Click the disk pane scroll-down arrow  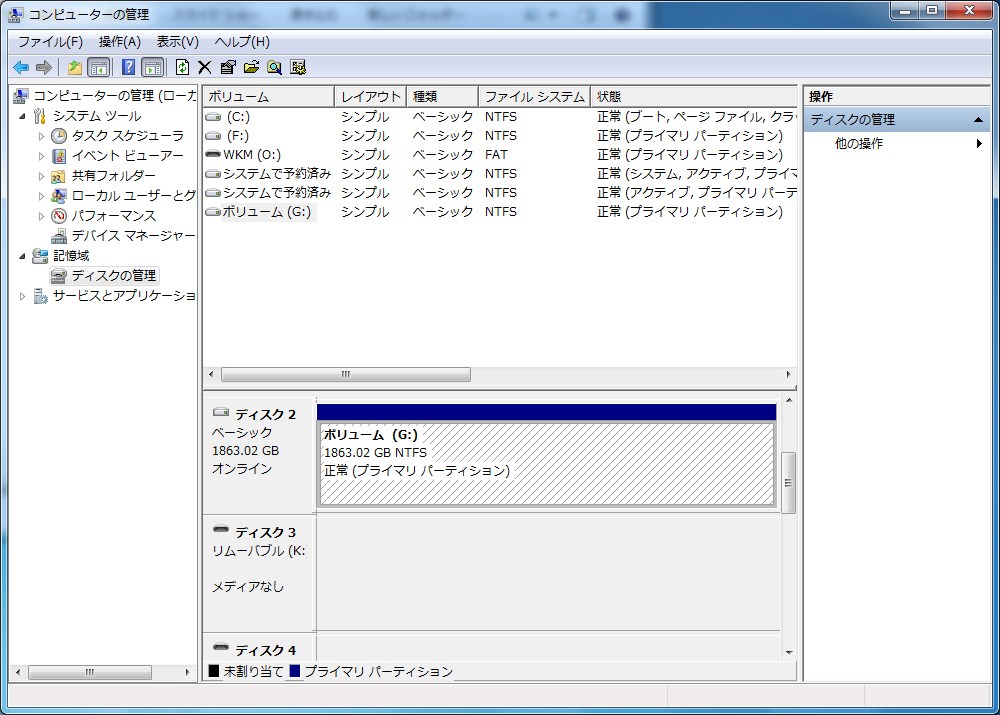click(790, 652)
